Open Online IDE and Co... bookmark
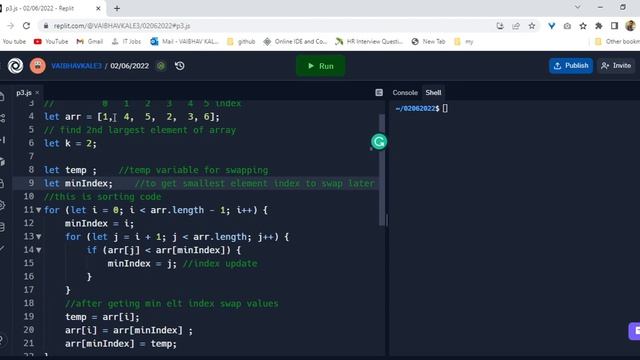 [x=295, y=42]
